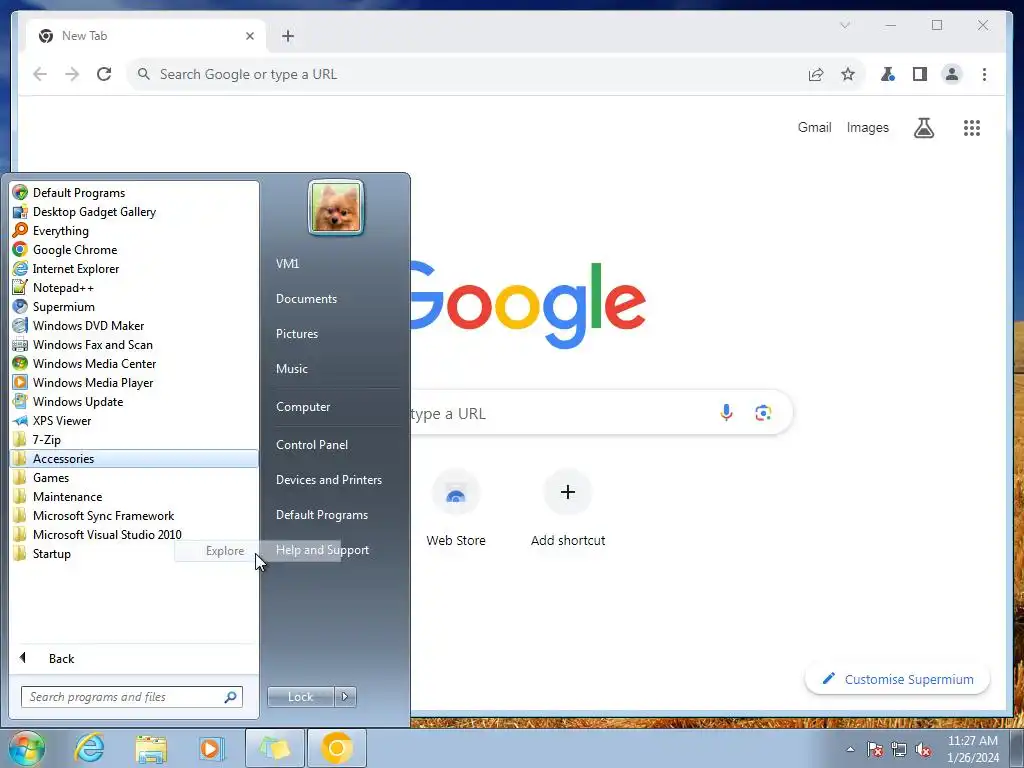
Task: Open the Google apps grid
Action: (x=972, y=128)
